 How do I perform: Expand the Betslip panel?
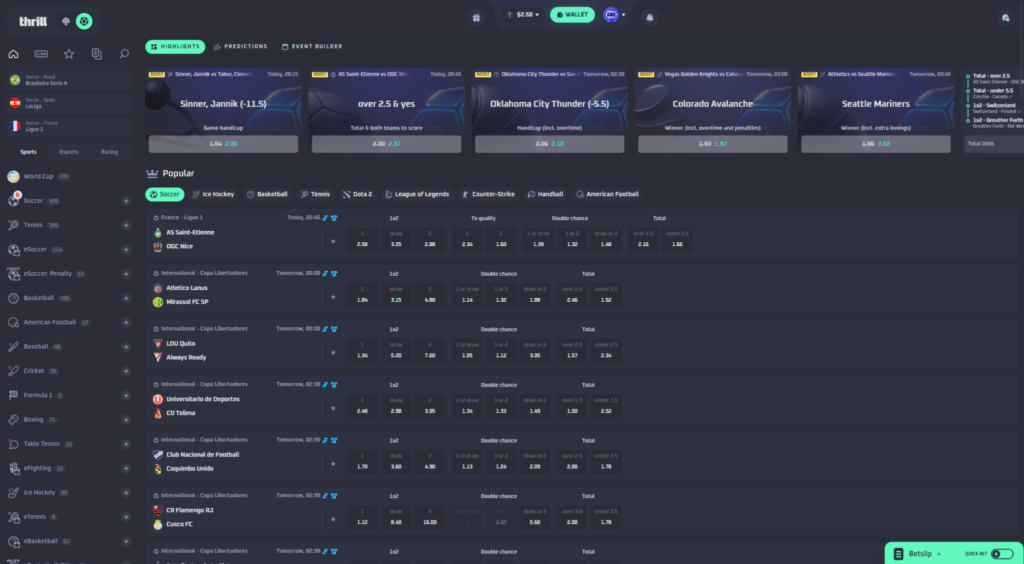click(917, 554)
